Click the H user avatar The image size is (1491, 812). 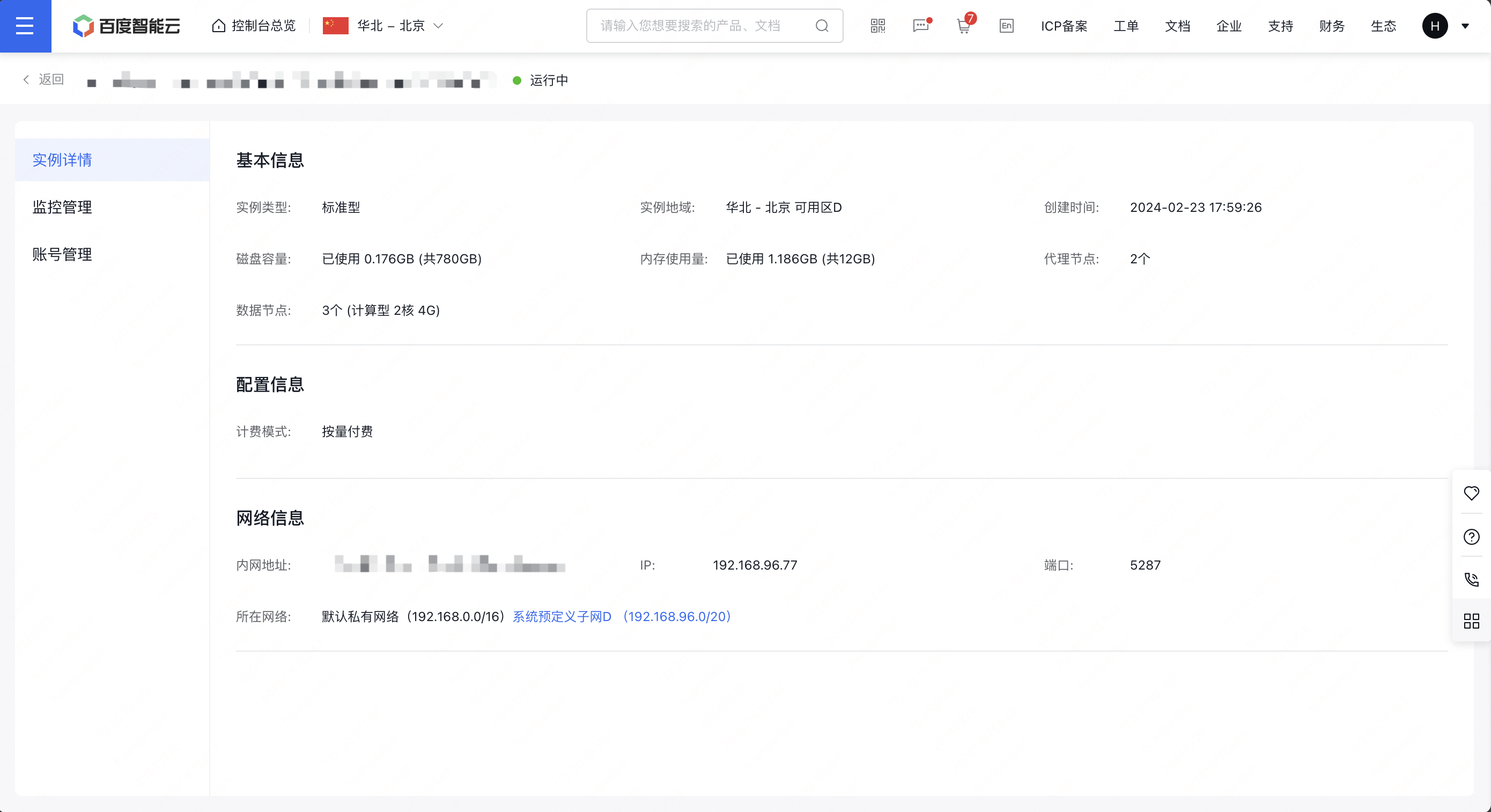click(x=1434, y=26)
